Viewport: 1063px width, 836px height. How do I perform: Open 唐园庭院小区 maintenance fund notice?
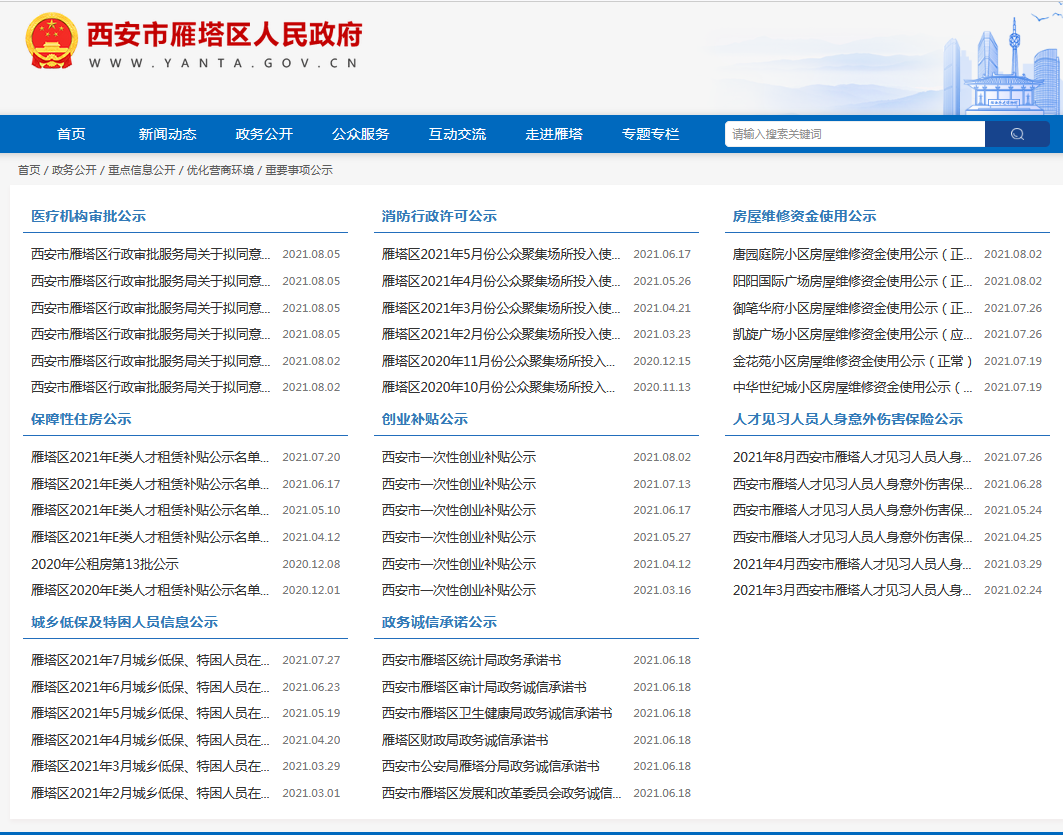click(852, 254)
